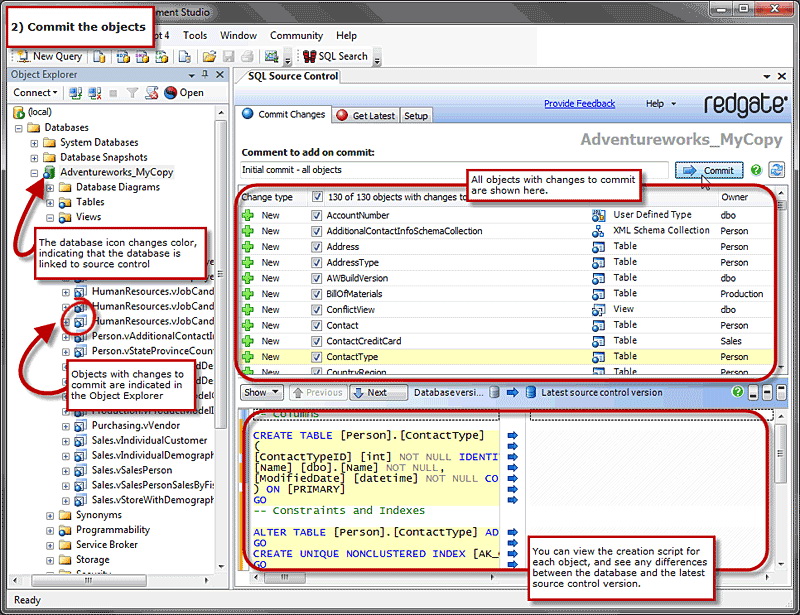Click the refresh icon beside Commit
This screenshot has height=615, width=800.
coord(777,170)
